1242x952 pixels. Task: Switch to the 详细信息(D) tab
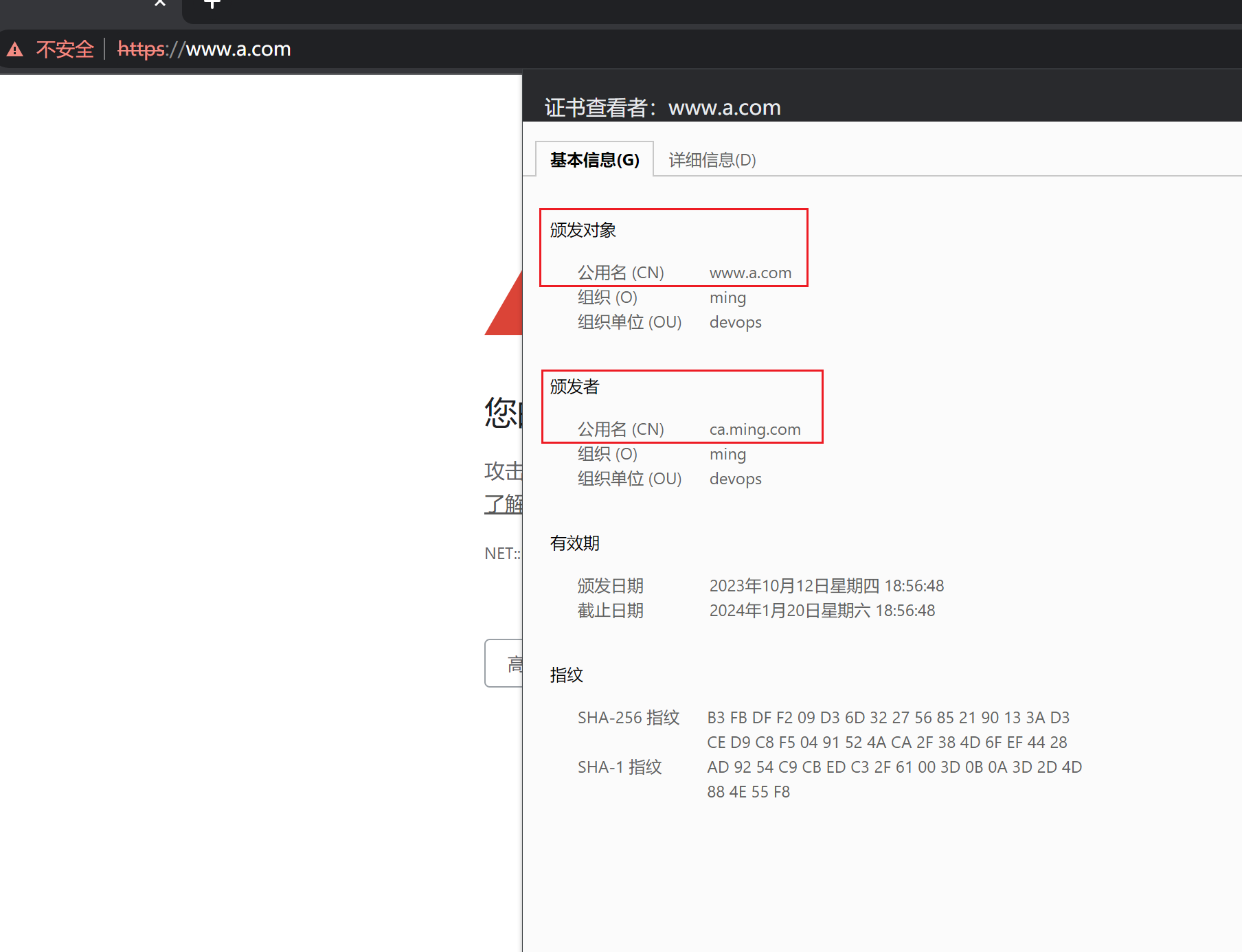(x=712, y=160)
